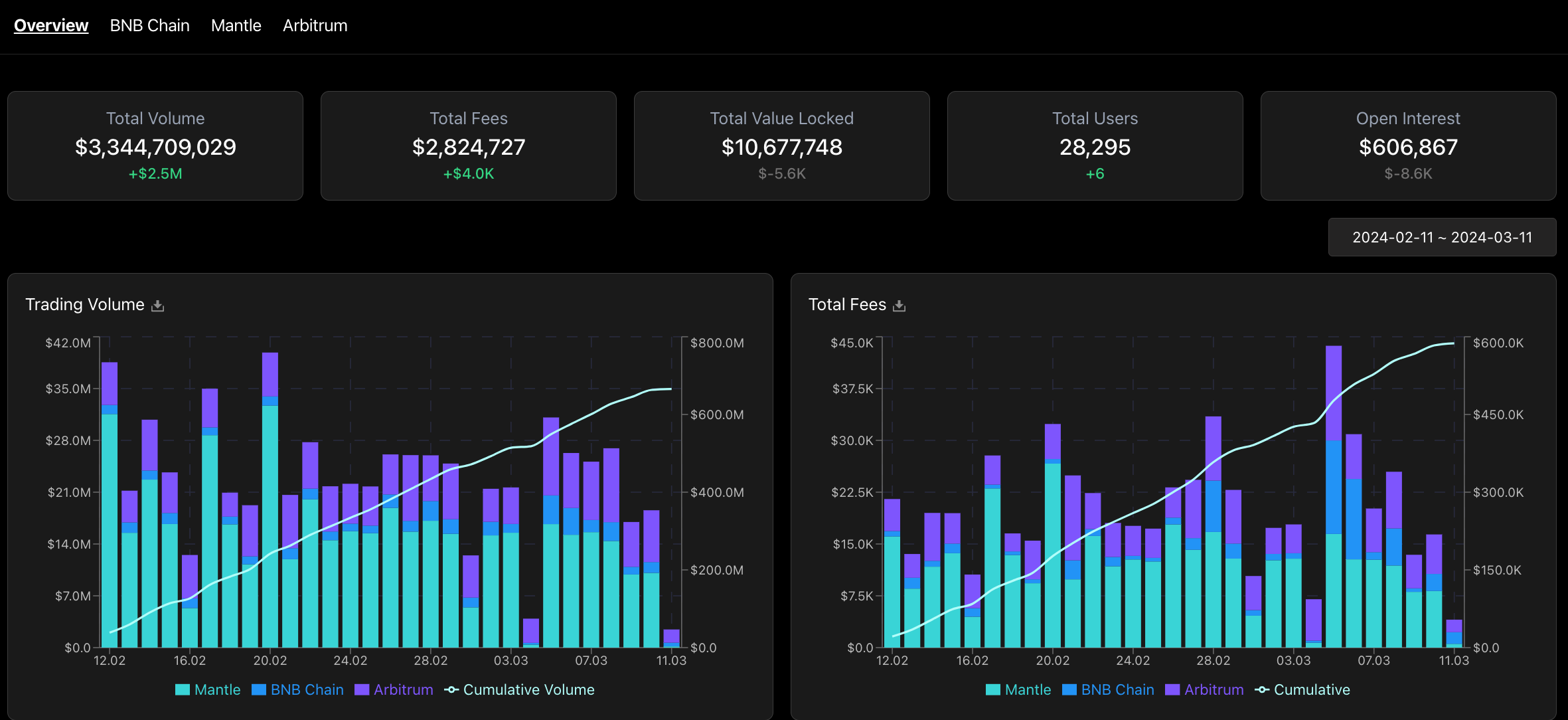
Task: Switch to the Arbitrum tab
Action: click(315, 25)
